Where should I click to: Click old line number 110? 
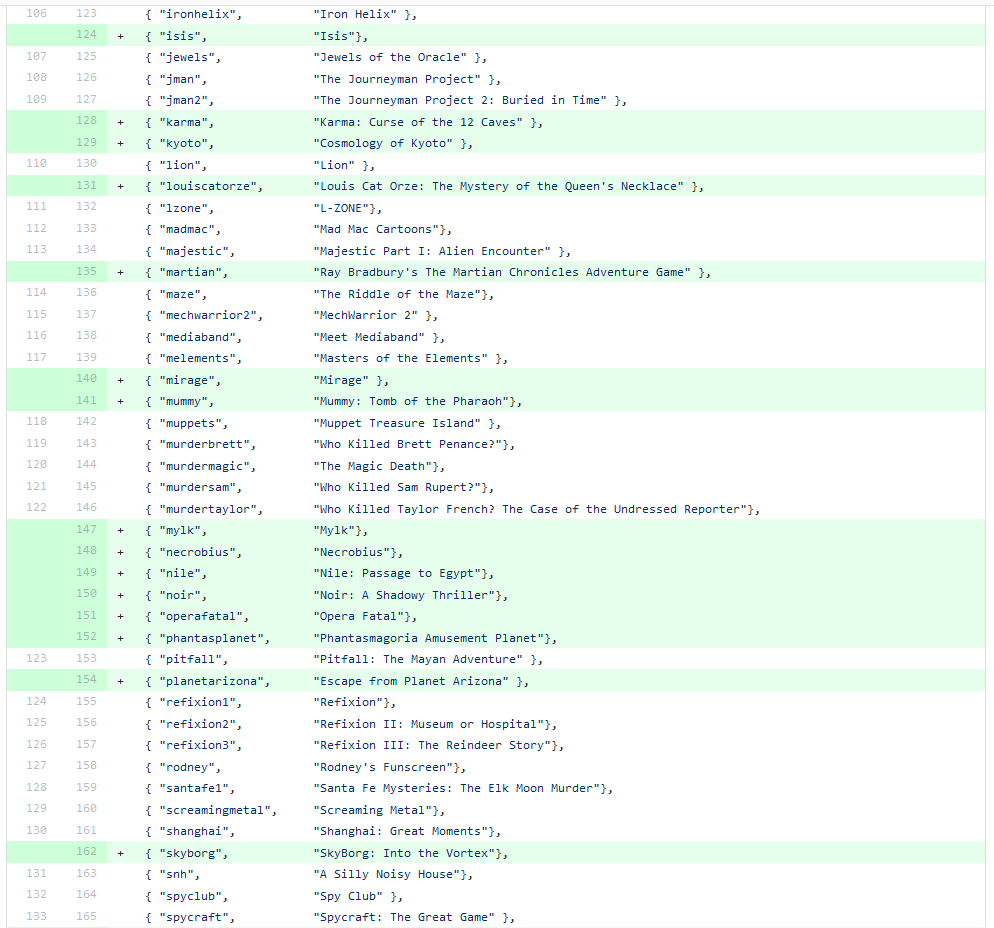click(x=37, y=164)
